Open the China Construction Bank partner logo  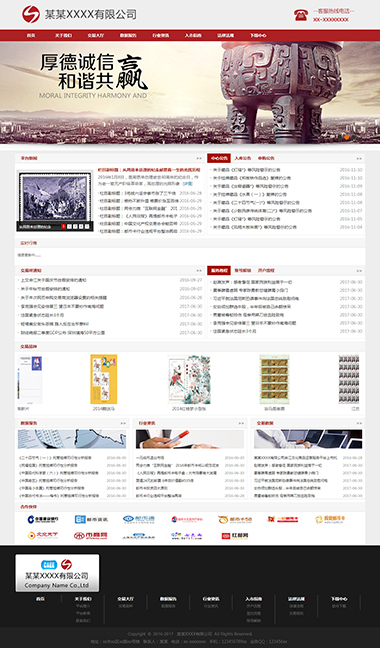[43, 519]
